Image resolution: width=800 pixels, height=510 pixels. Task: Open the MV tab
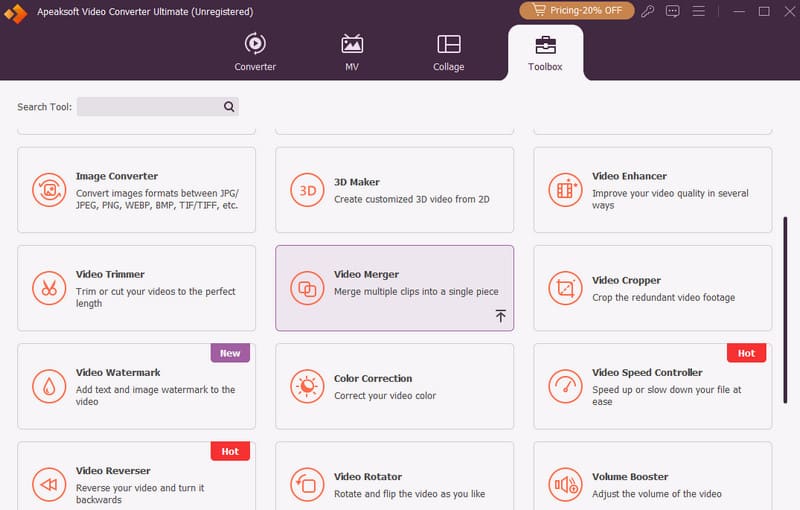click(352, 53)
